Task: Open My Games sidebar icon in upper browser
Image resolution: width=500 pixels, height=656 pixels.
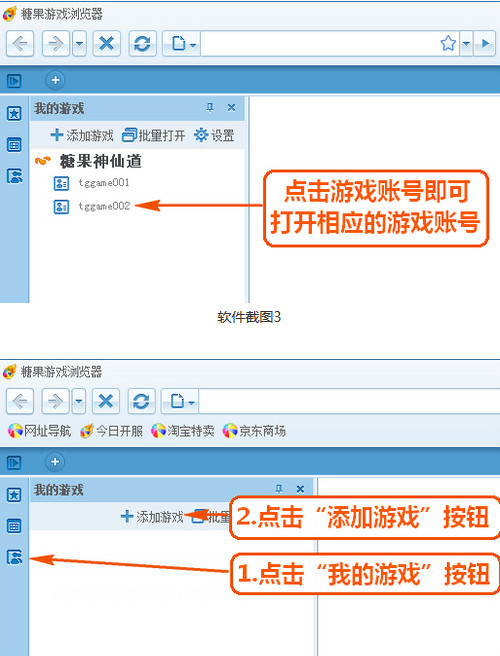Action: coord(14,176)
